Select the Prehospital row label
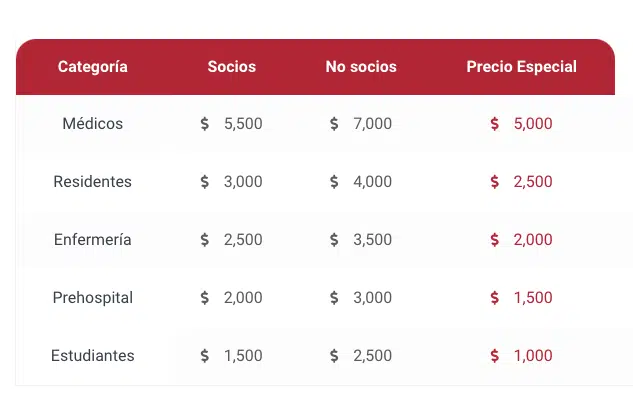The image size is (633, 409). pyautogui.click(x=92, y=298)
